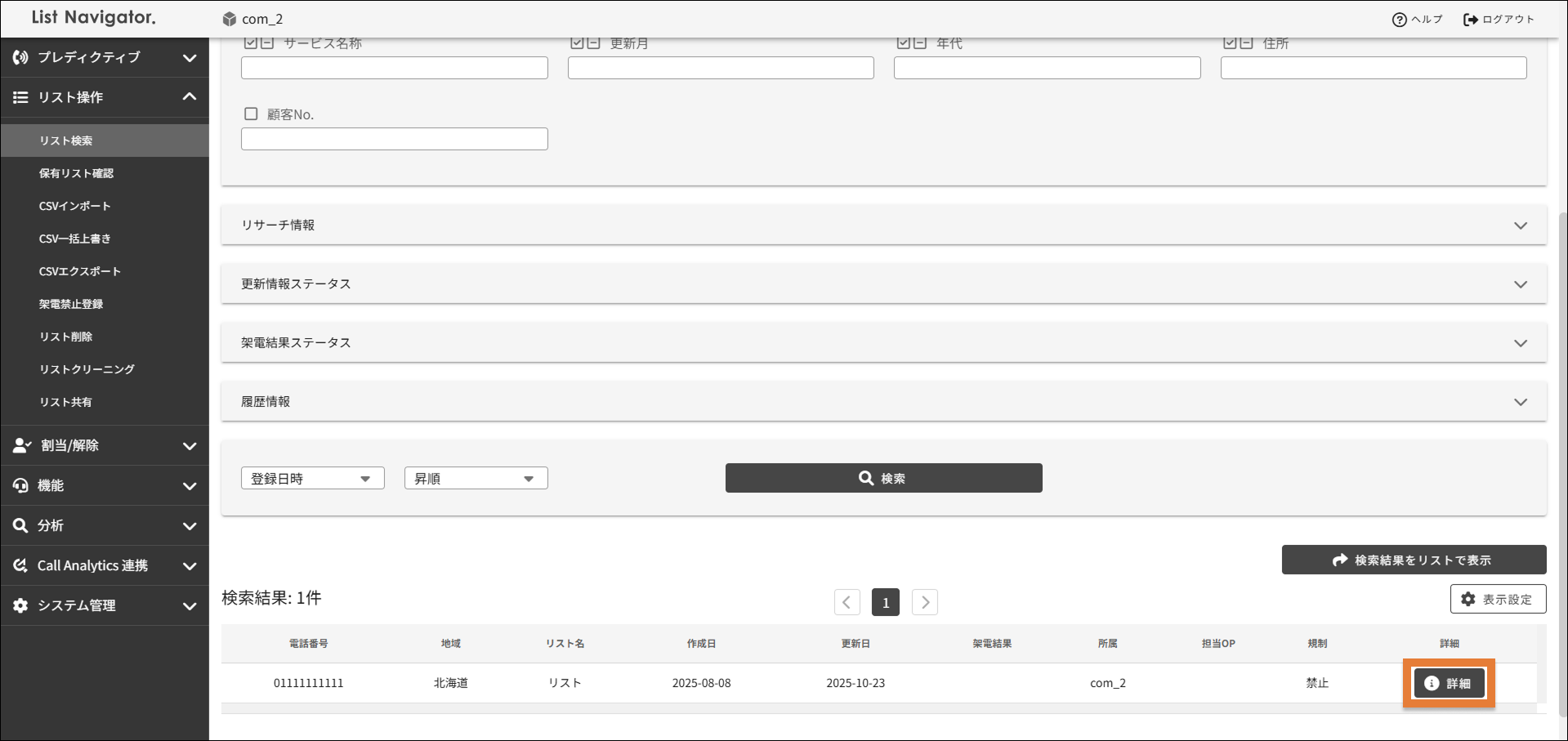
Task: Click the logout icon in header
Action: (1470, 20)
